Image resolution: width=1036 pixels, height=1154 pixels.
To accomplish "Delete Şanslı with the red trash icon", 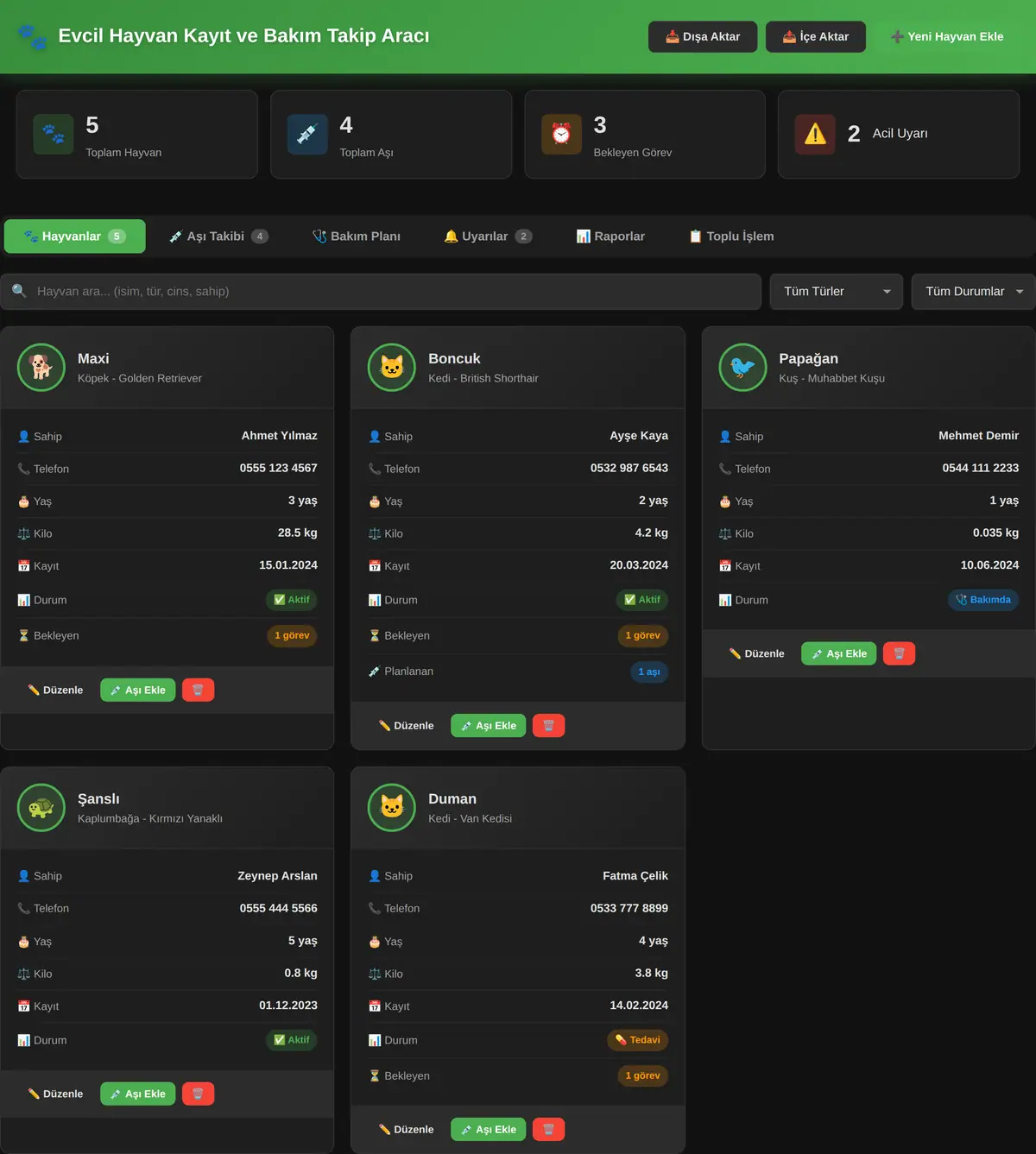I will [x=198, y=1094].
